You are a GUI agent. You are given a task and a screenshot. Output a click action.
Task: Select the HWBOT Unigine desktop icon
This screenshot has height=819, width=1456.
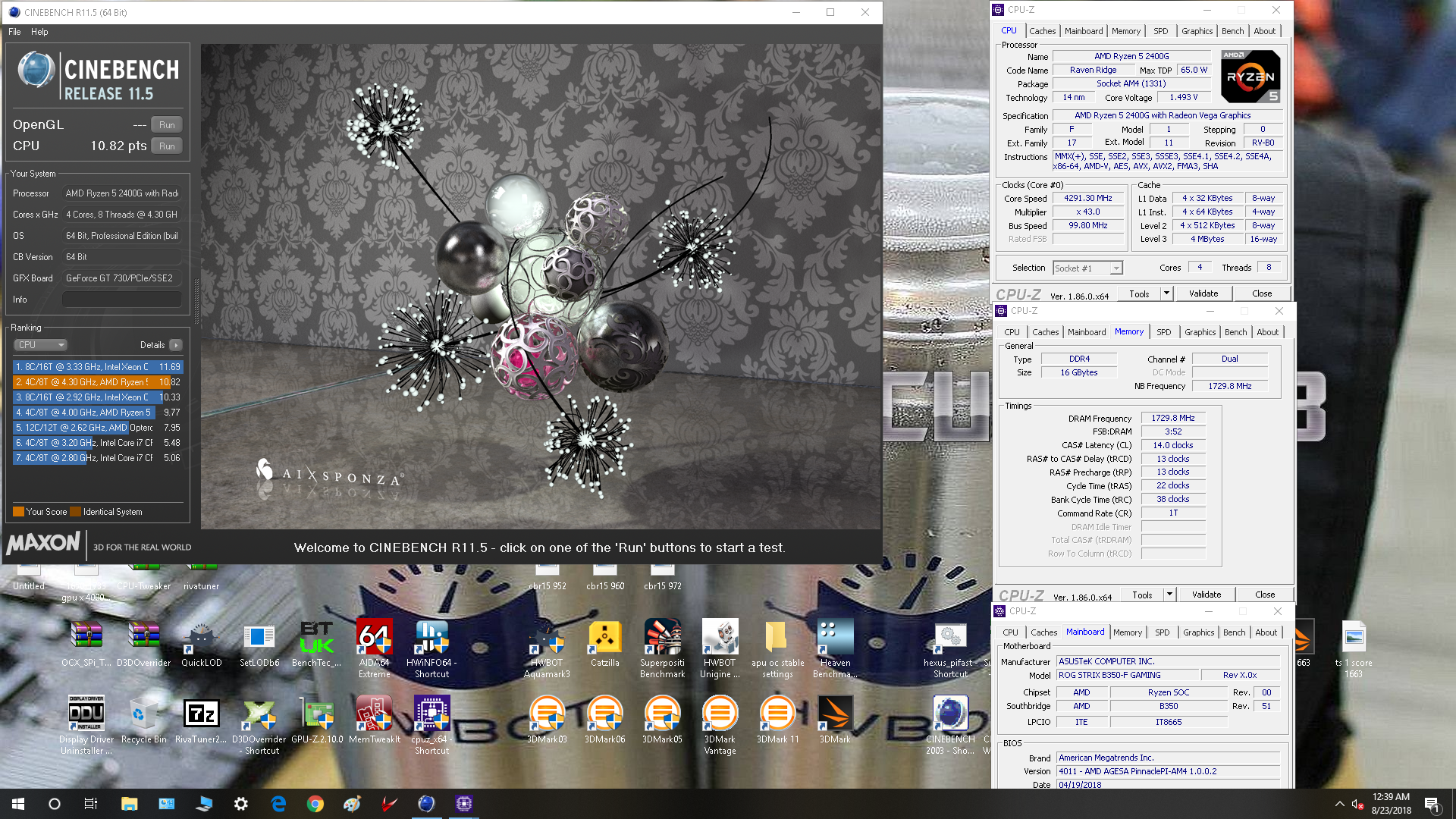720,648
